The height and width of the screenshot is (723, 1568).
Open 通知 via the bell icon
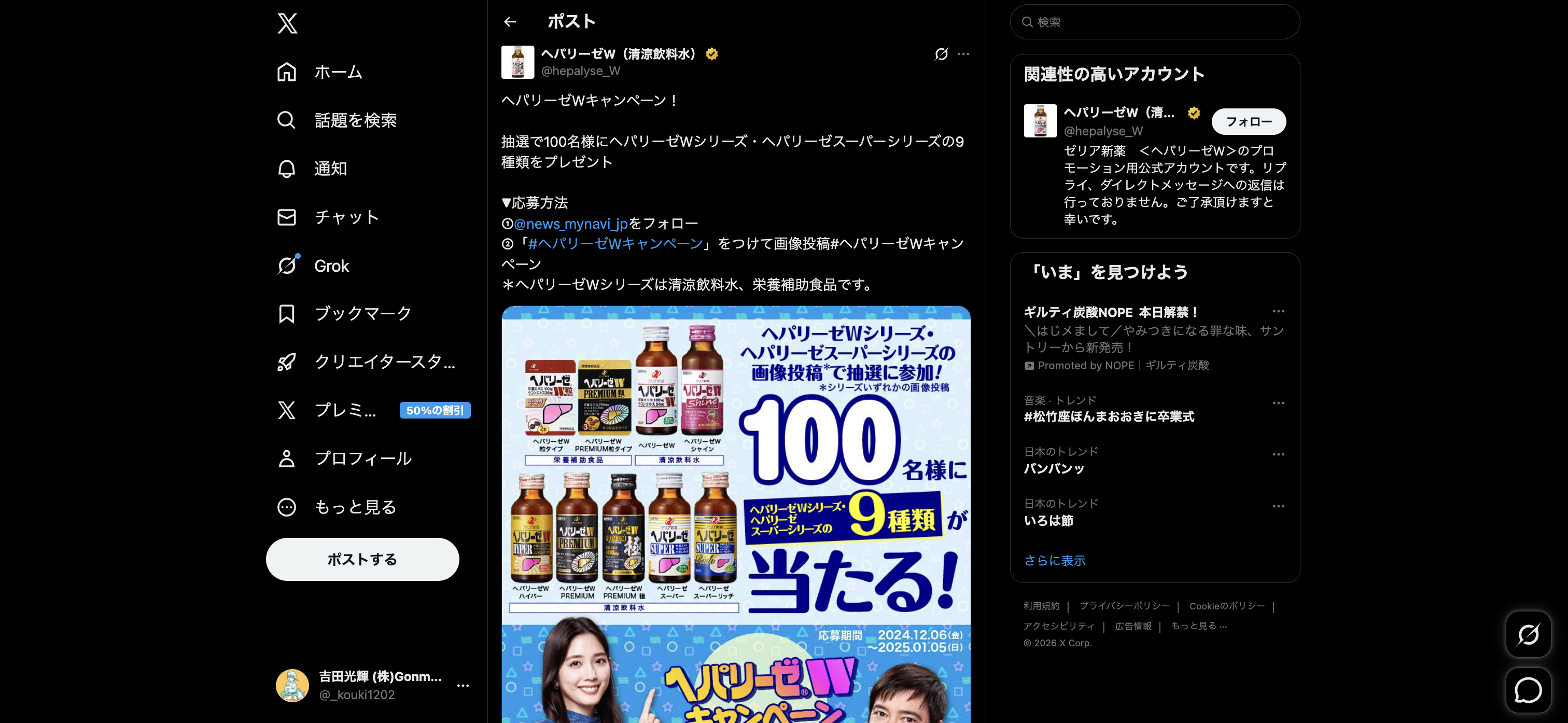(x=287, y=169)
